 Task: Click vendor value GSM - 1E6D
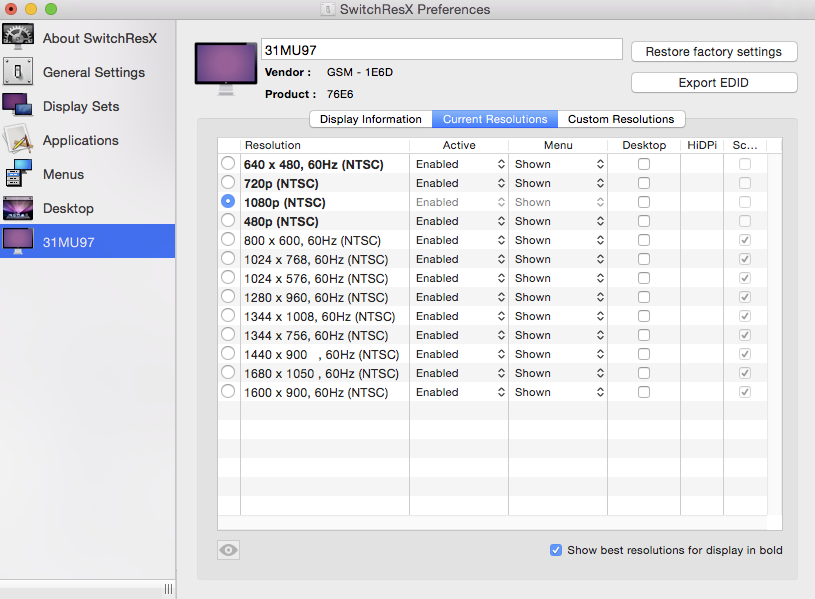[360, 72]
